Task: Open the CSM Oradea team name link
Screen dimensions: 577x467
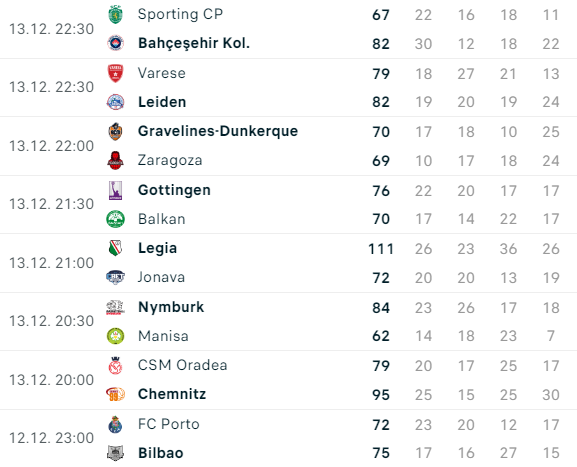Action: tap(183, 365)
